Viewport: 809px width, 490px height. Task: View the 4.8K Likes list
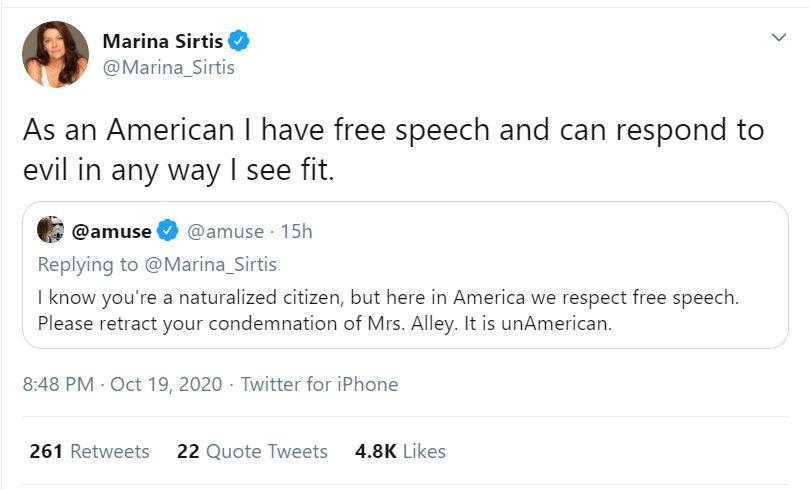[400, 451]
